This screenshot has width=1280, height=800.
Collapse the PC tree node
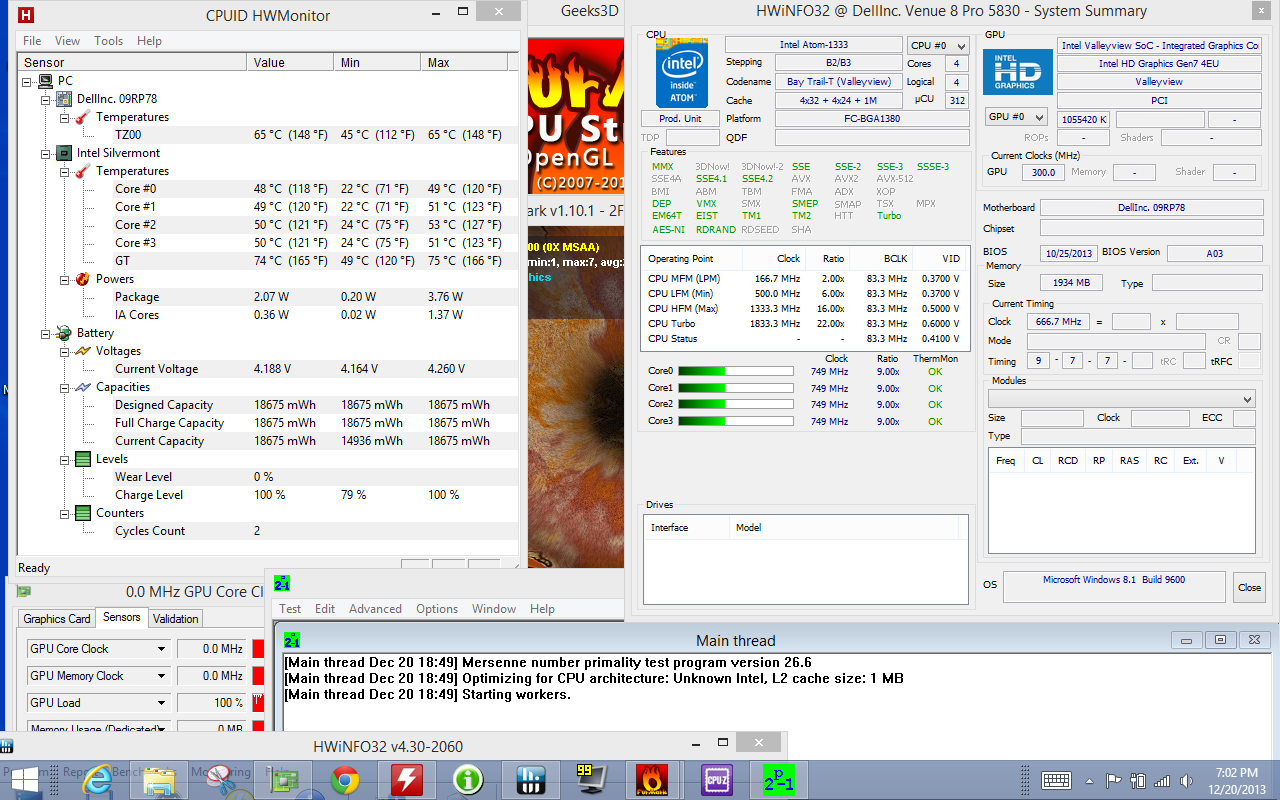(27, 81)
